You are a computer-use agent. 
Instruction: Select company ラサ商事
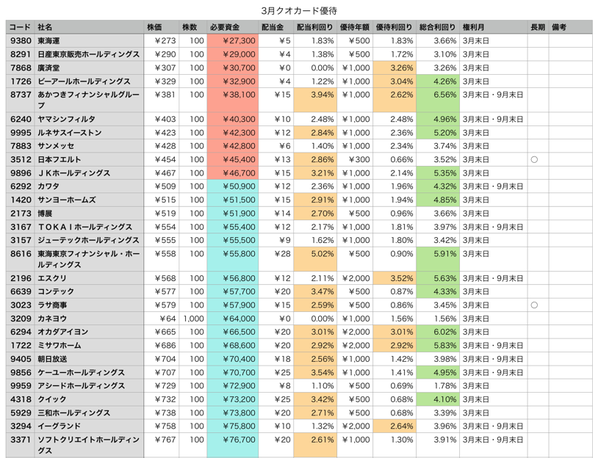[x=52, y=305]
